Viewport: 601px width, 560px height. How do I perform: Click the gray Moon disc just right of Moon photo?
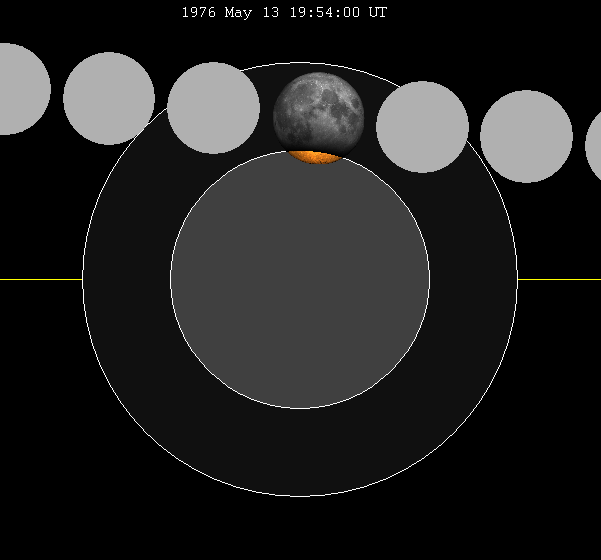point(422,127)
